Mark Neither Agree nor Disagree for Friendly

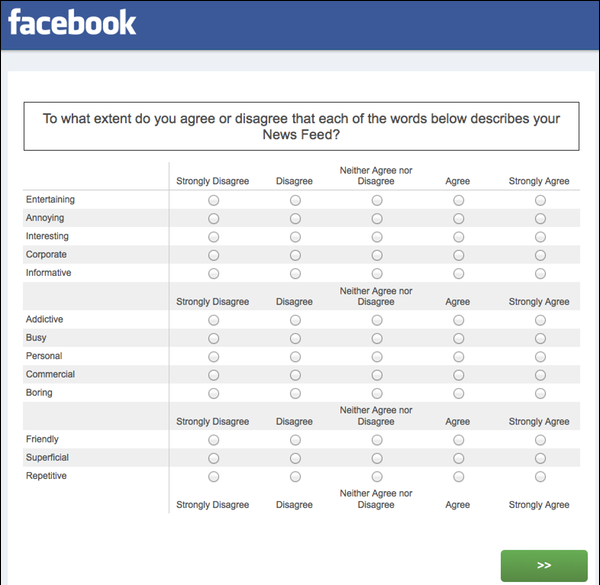coord(377,440)
